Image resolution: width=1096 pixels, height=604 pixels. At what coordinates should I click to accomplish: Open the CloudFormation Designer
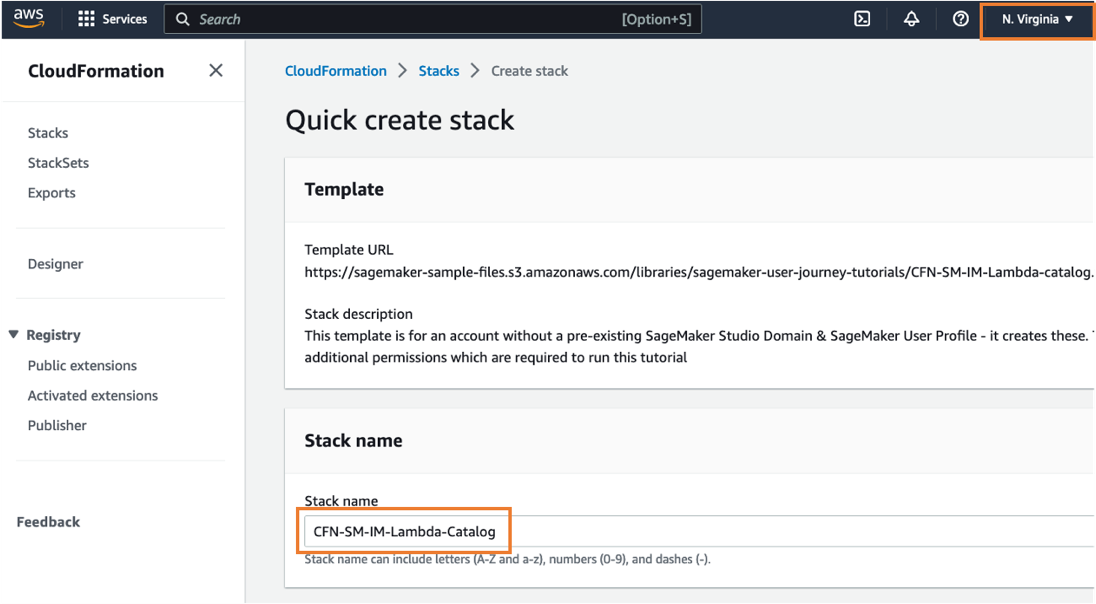pos(55,263)
